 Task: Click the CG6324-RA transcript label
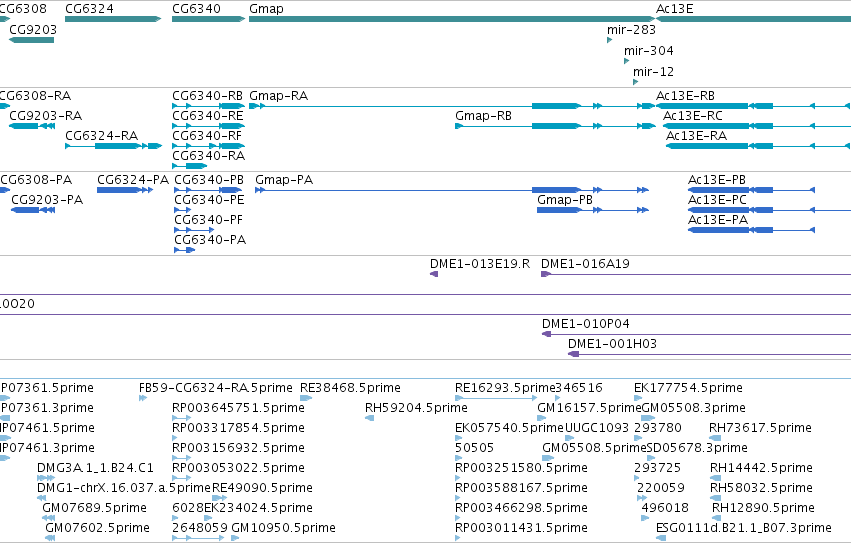101,136
